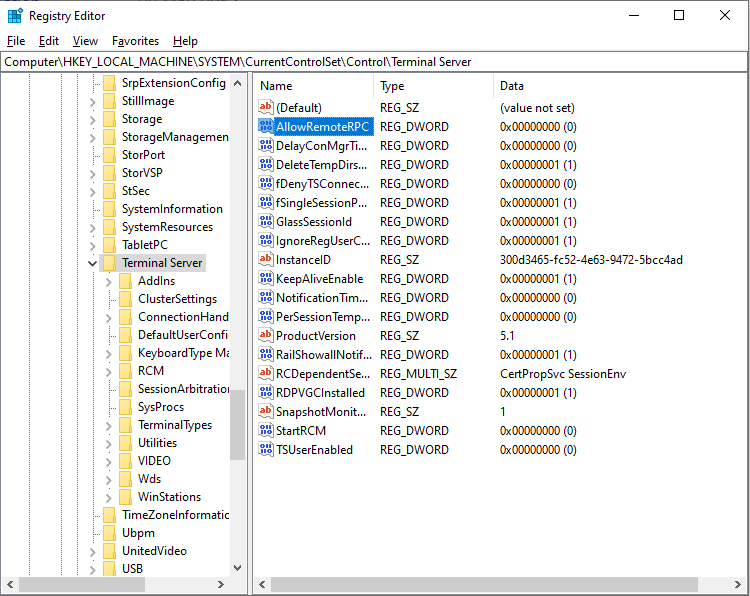Click the string icon beside InstanceID value

[265, 260]
